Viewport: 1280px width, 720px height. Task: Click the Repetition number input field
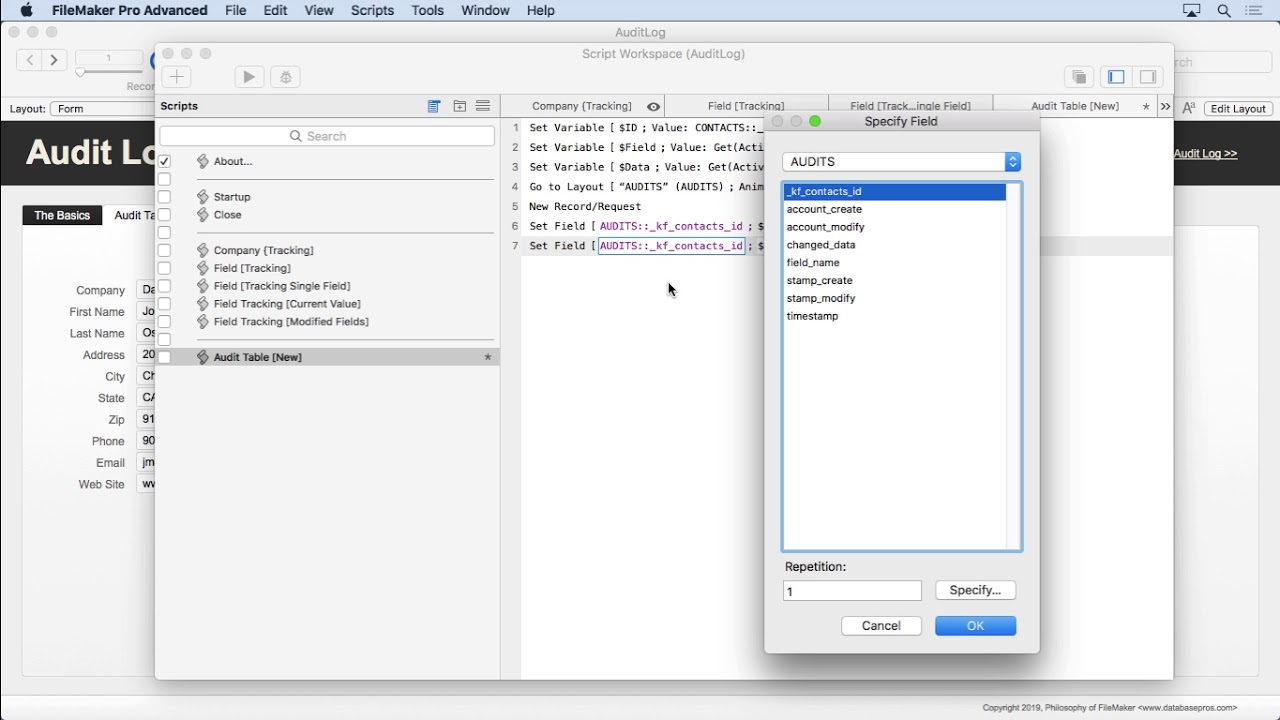tap(852, 591)
